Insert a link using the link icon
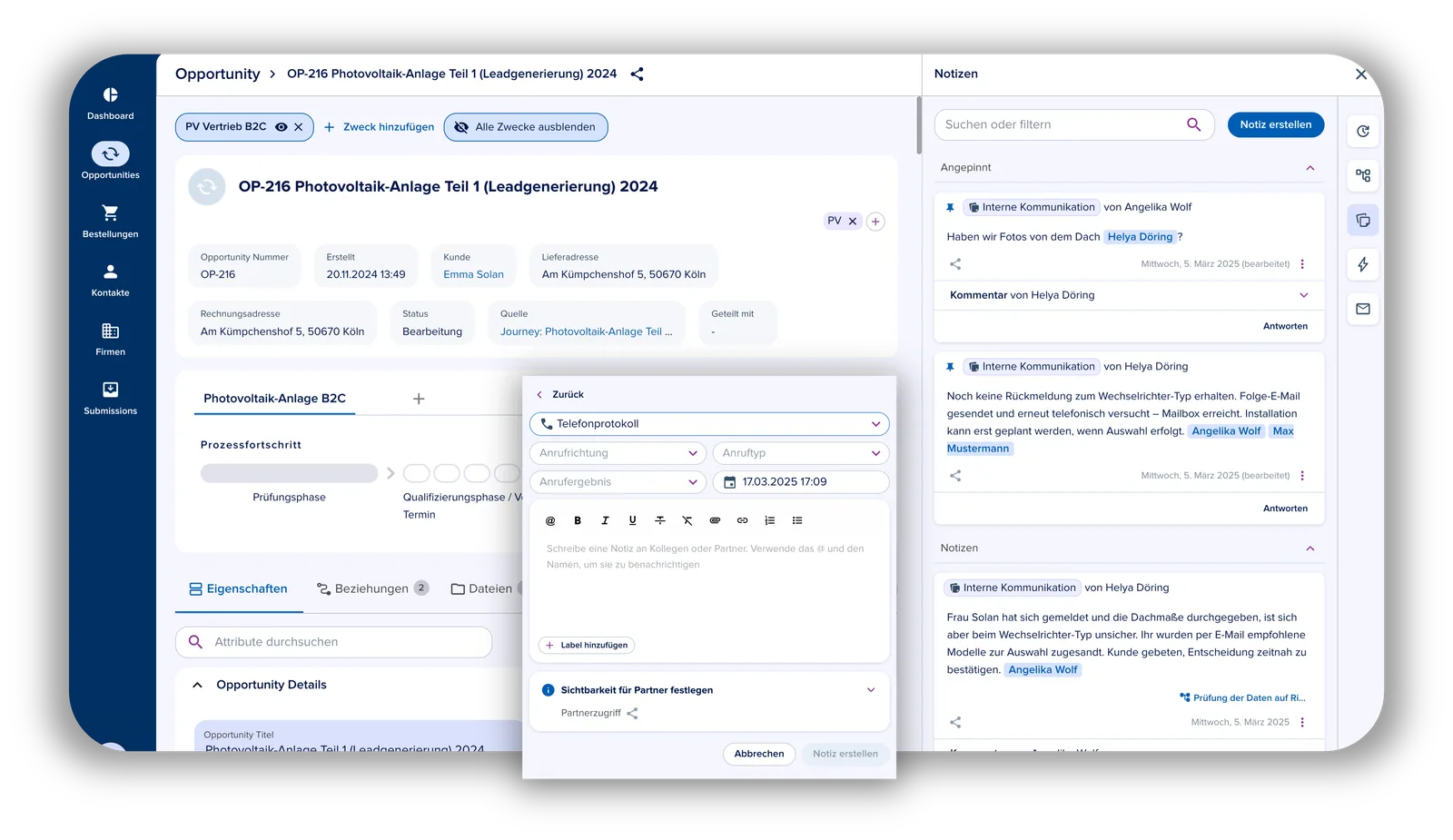 742,521
